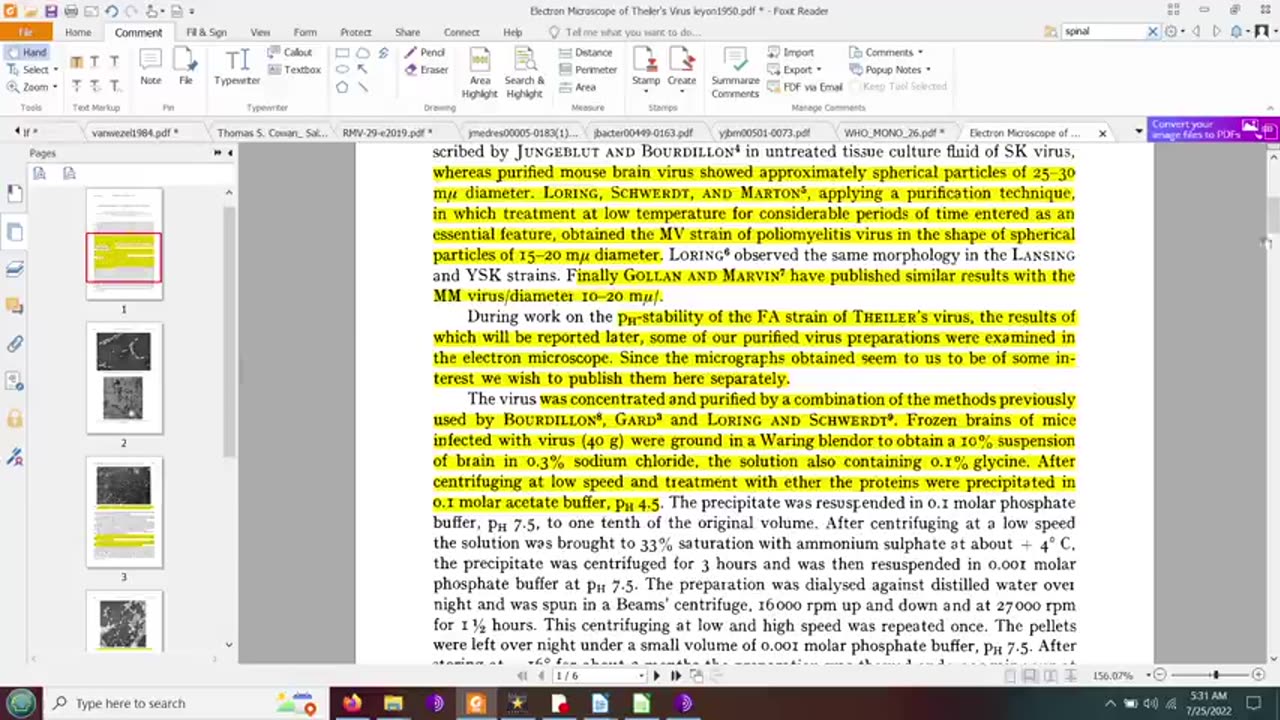Viewport: 1280px width, 720px height.
Task: Switch to the vanwezel1984.pdf document tab
Action: click(x=134, y=132)
